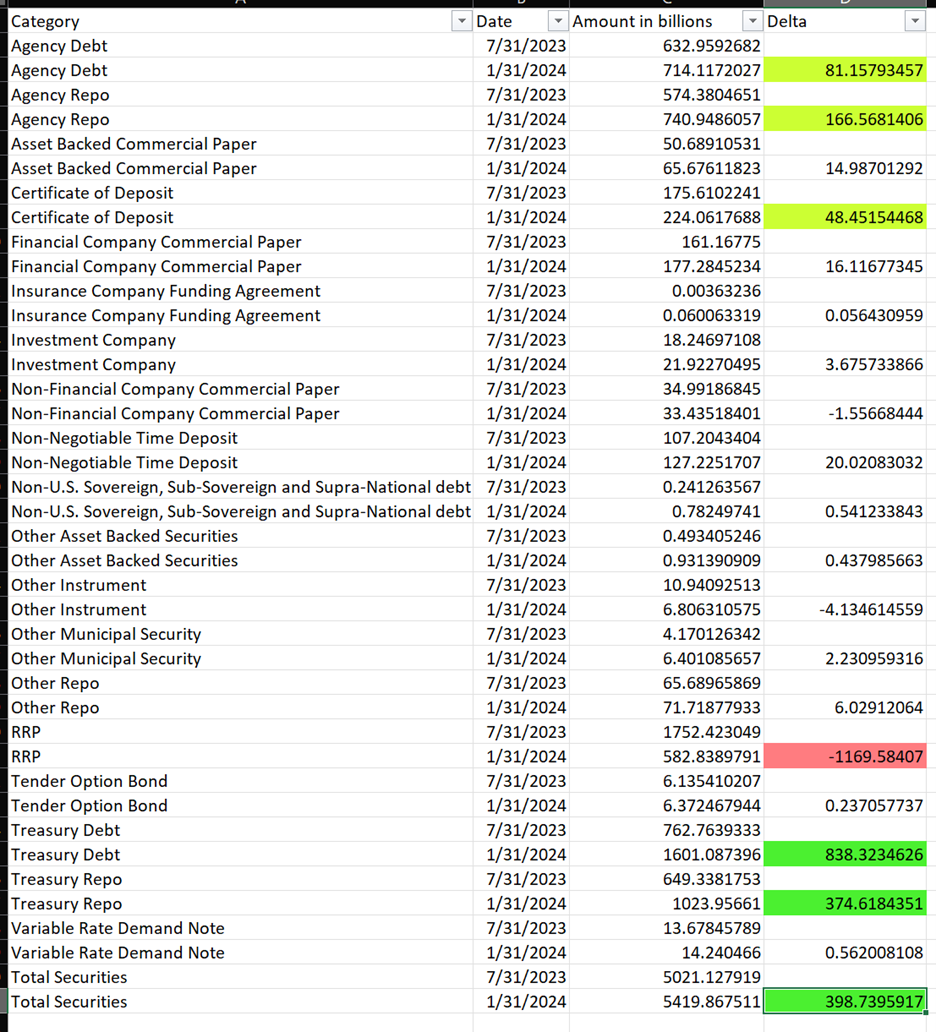Viewport: 936px width, 1032px height.
Task: Select amount cell 0.00363236
Action: coord(666,291)
